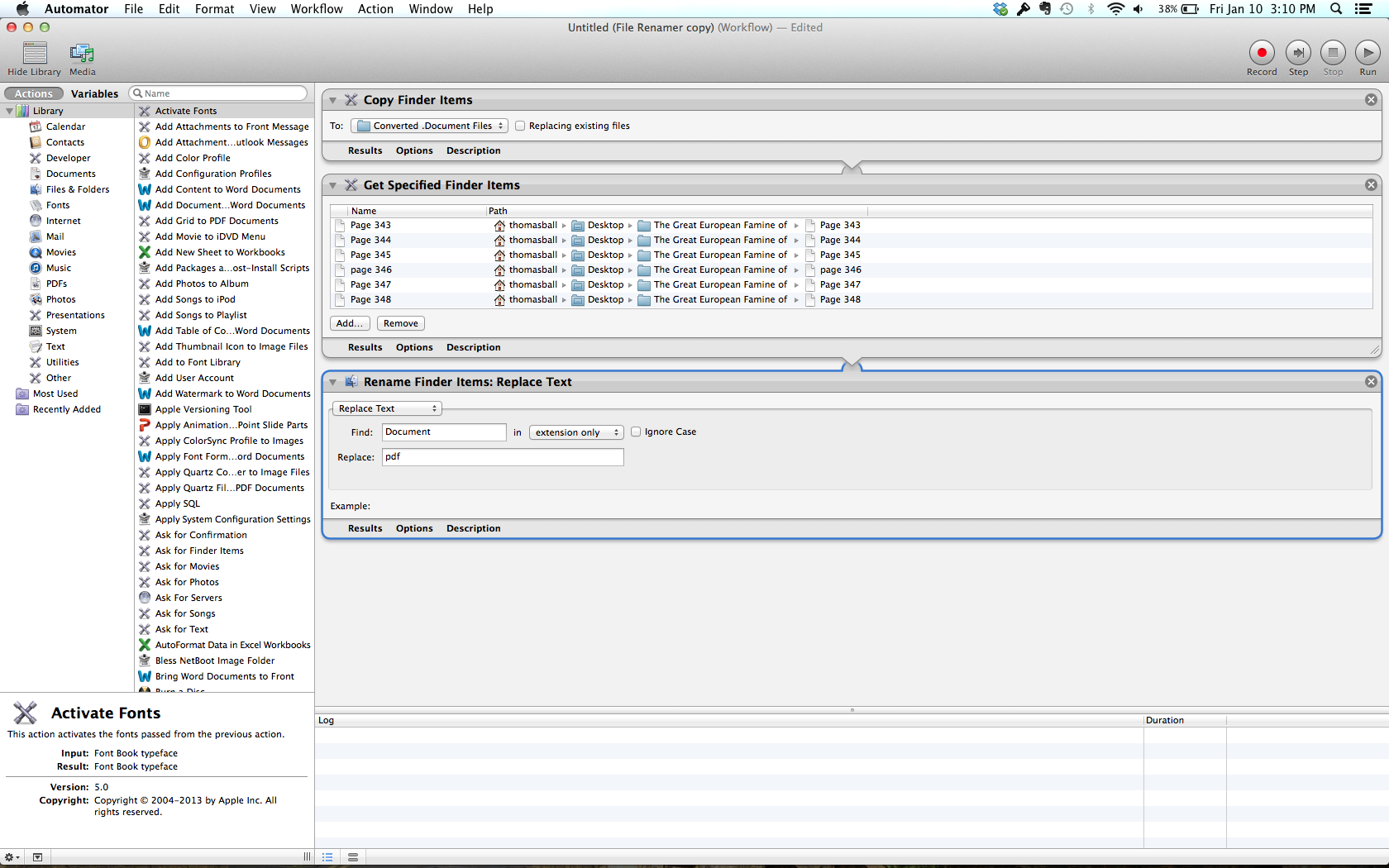Open the Format menu
Image resolution: width=1389 pixels, height=868 pixels.
[214, 9]
